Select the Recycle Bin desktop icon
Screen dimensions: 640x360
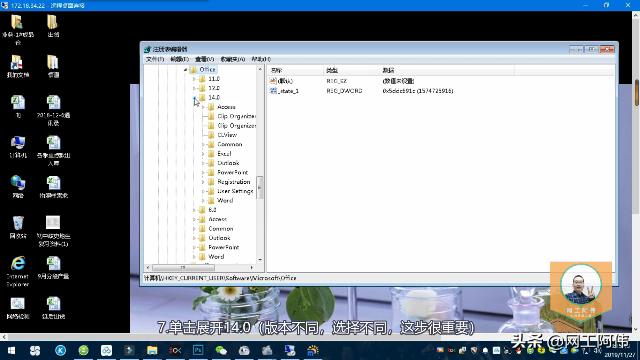(x=18, y=227)
